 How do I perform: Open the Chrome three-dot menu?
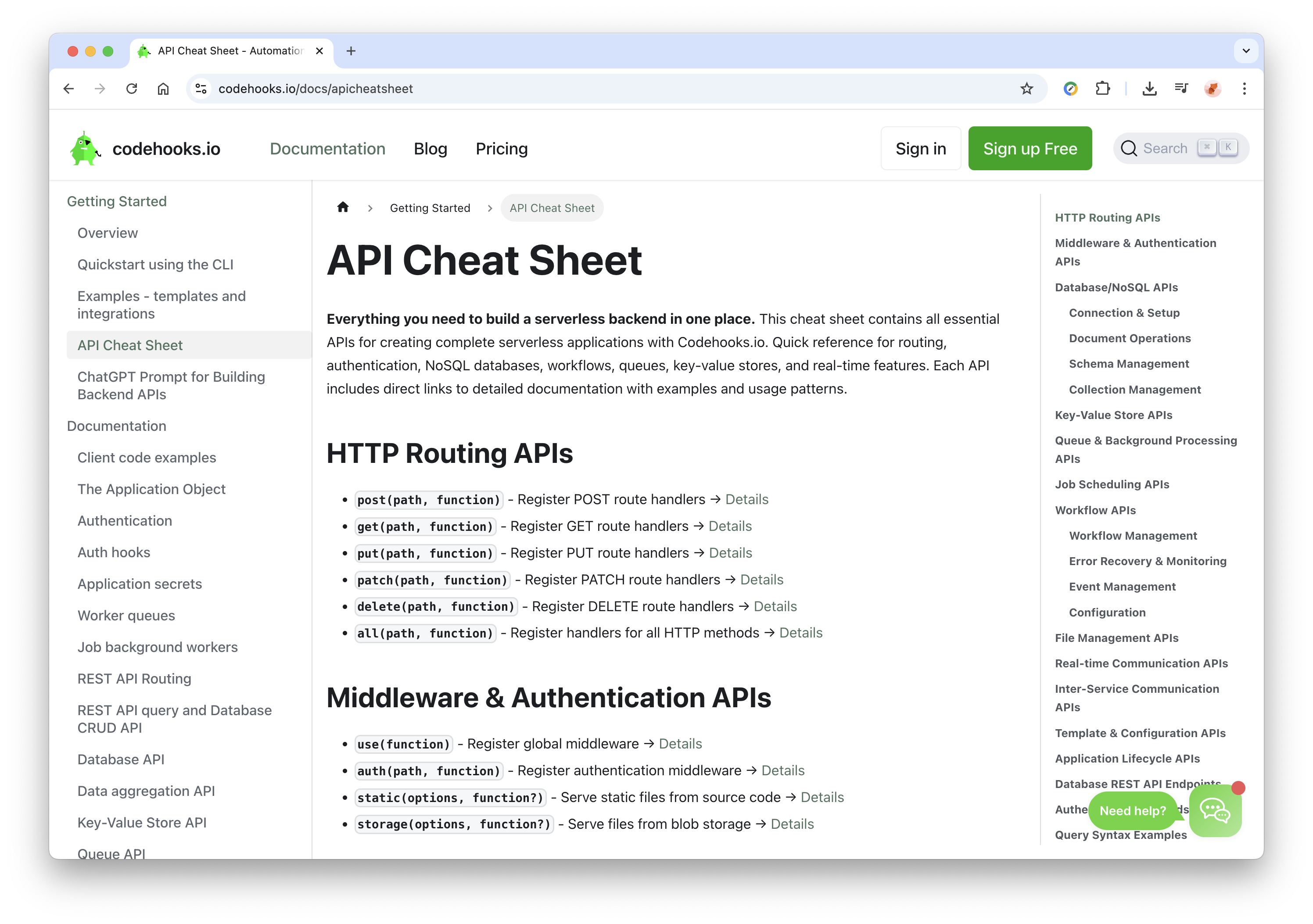pos(1244,89)
